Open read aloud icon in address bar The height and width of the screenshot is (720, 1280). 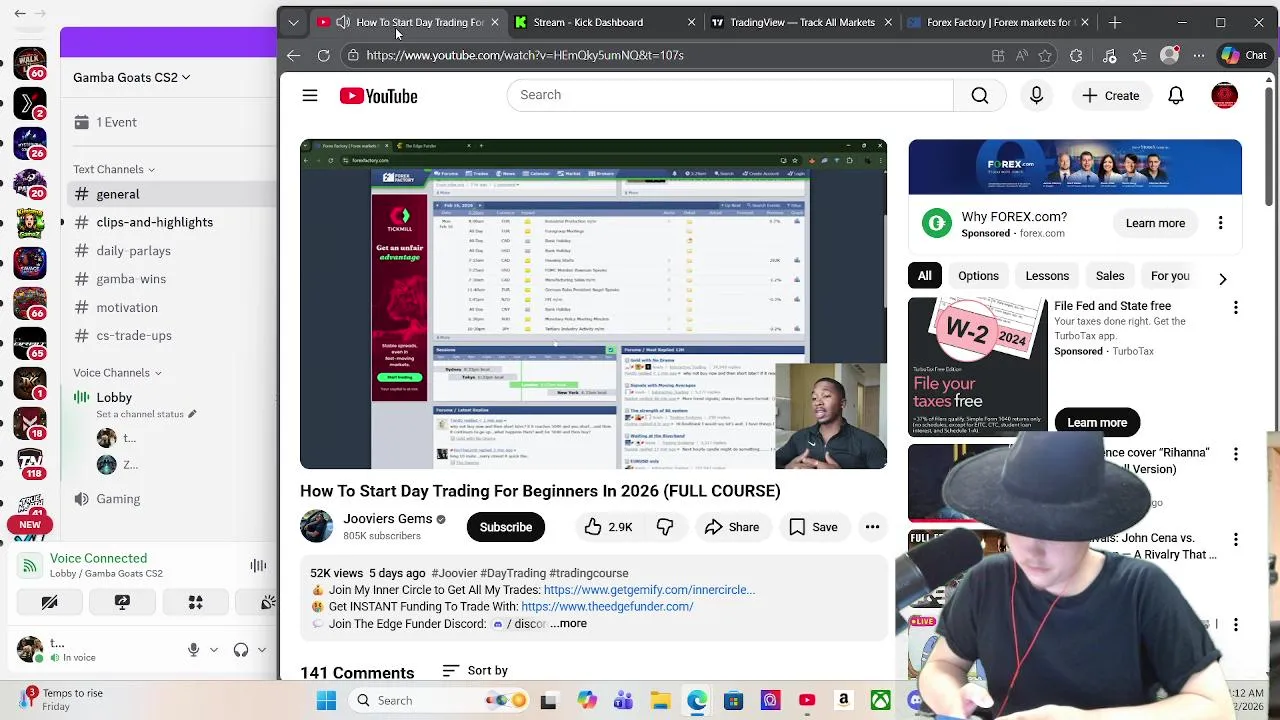coord(1021,55)
